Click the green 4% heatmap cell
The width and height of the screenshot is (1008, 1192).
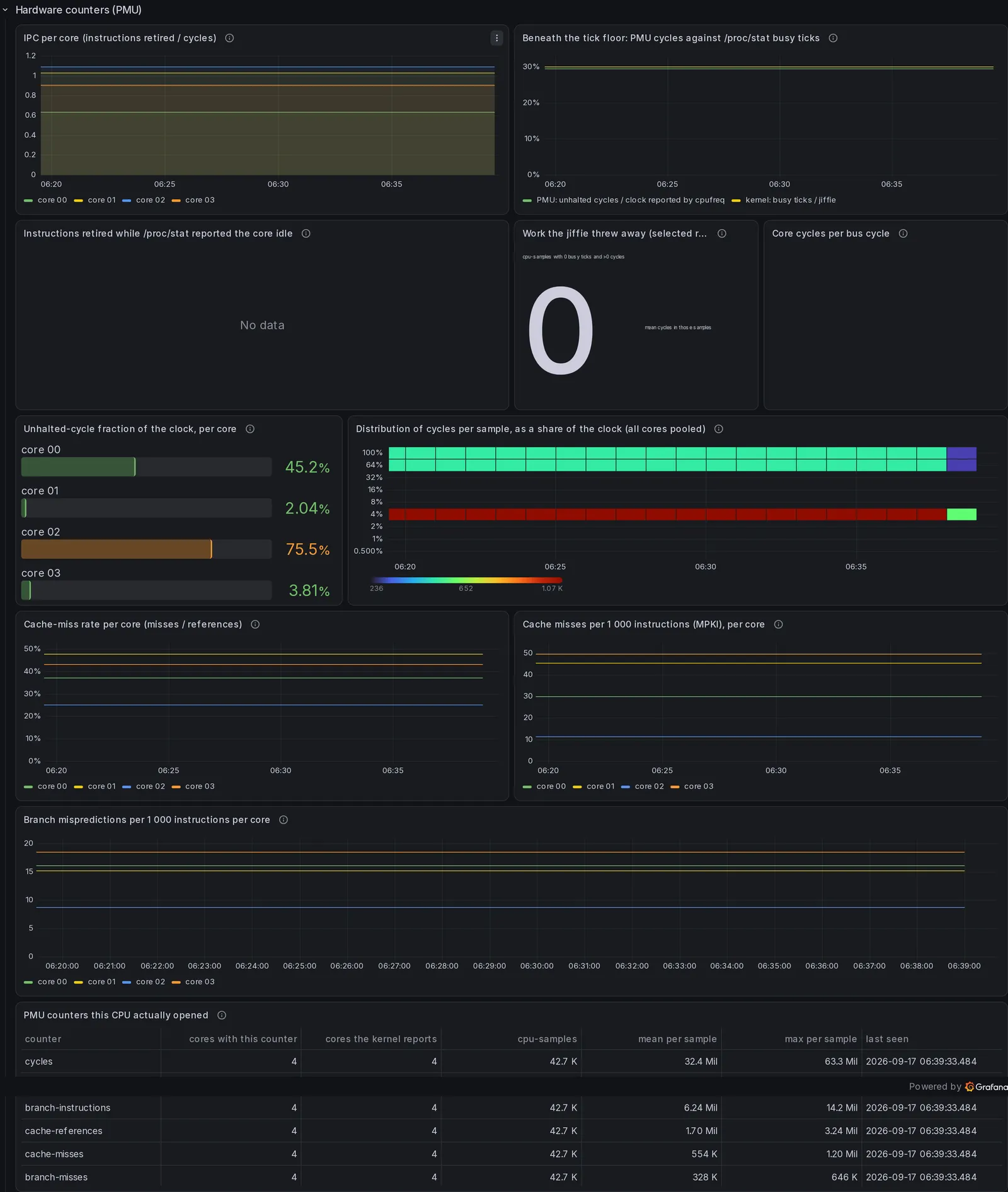(x=961, y=514)
